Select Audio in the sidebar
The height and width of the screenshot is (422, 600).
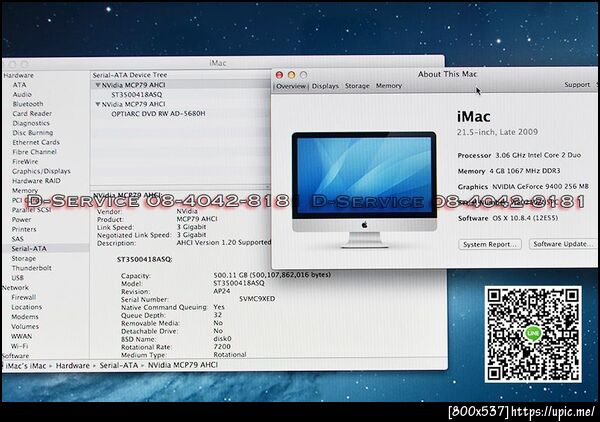(22, 95)
